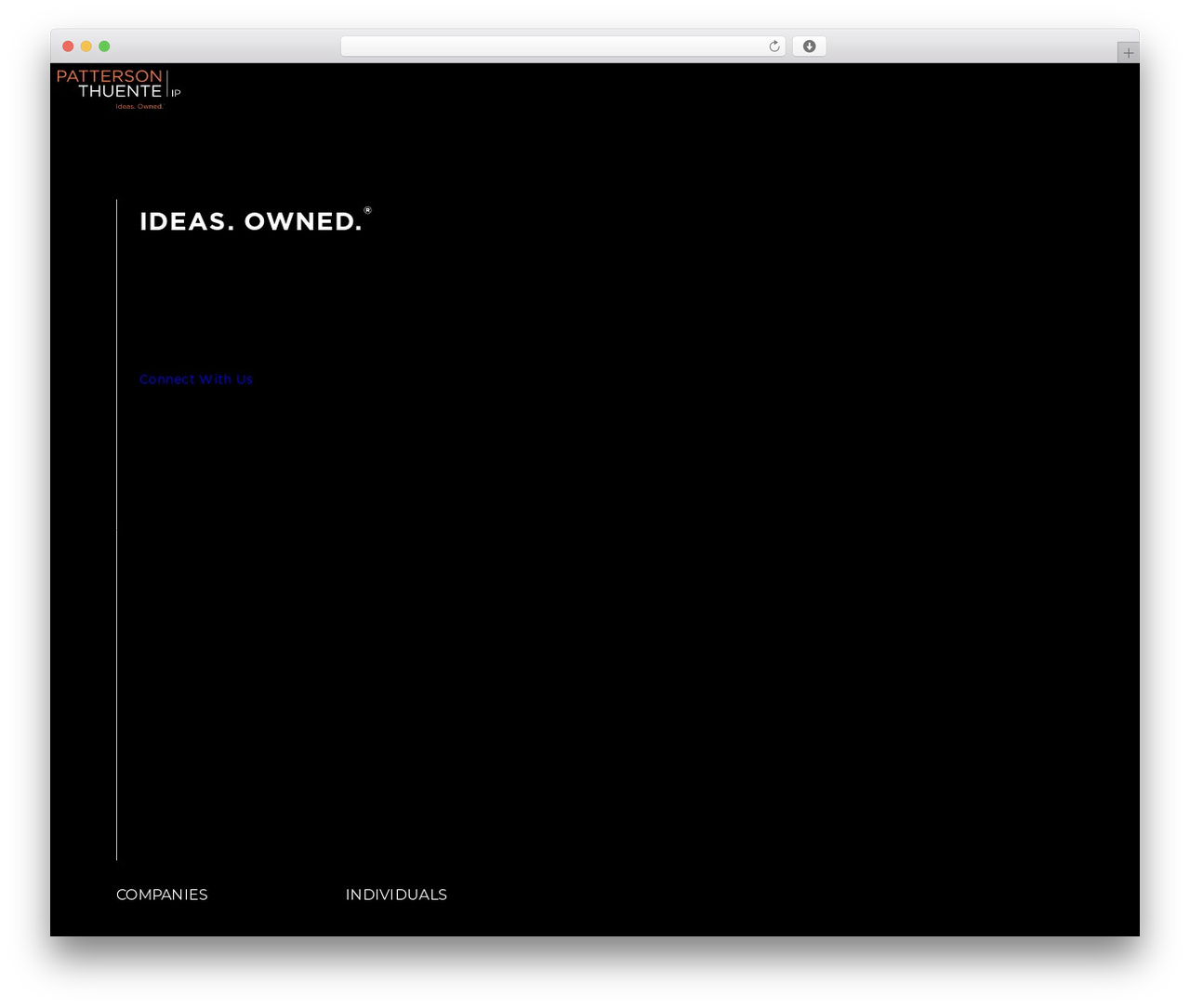Open the Connect With Us link
The height and width of the screenshot is (1008, 1190).
(x=196, y=379)
